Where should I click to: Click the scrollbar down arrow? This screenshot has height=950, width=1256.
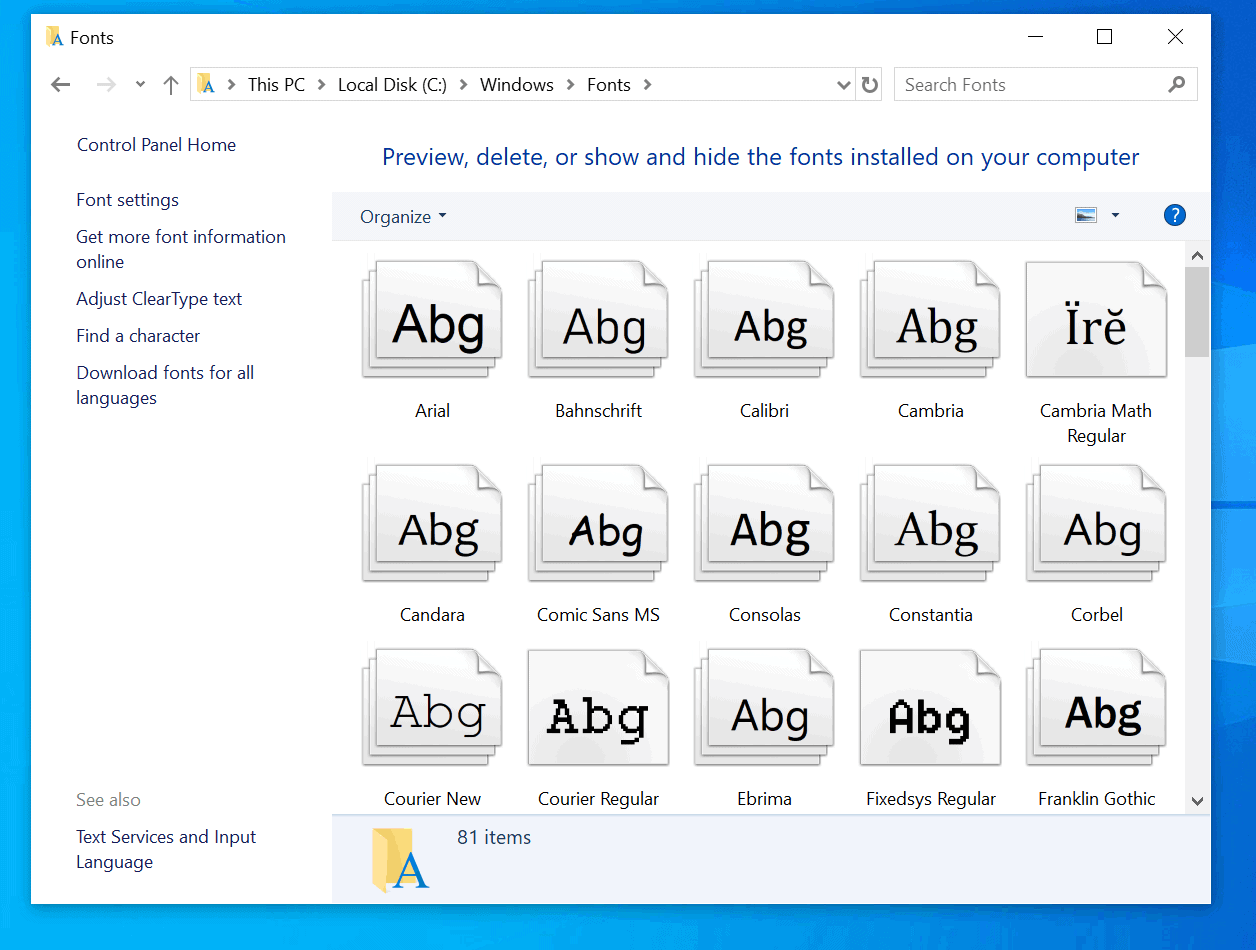click(x=1197, y=801)
